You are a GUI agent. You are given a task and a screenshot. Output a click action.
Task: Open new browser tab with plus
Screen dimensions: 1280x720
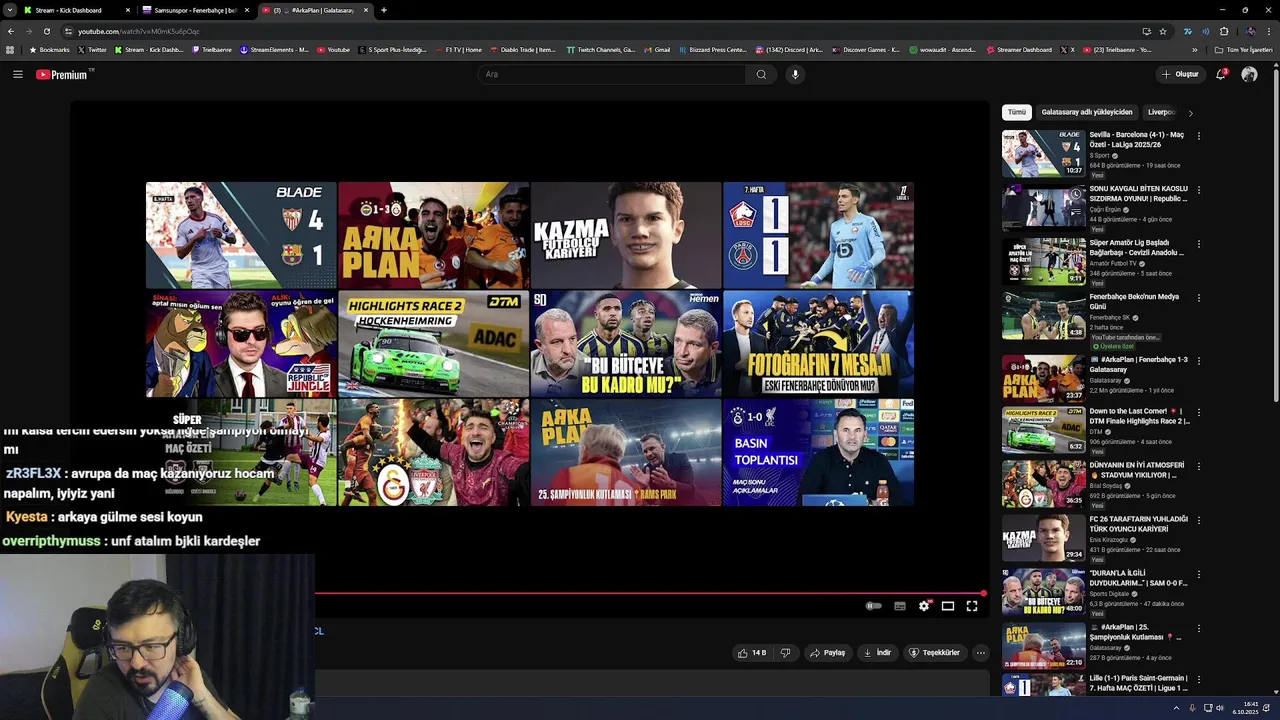tap(384, 10)
